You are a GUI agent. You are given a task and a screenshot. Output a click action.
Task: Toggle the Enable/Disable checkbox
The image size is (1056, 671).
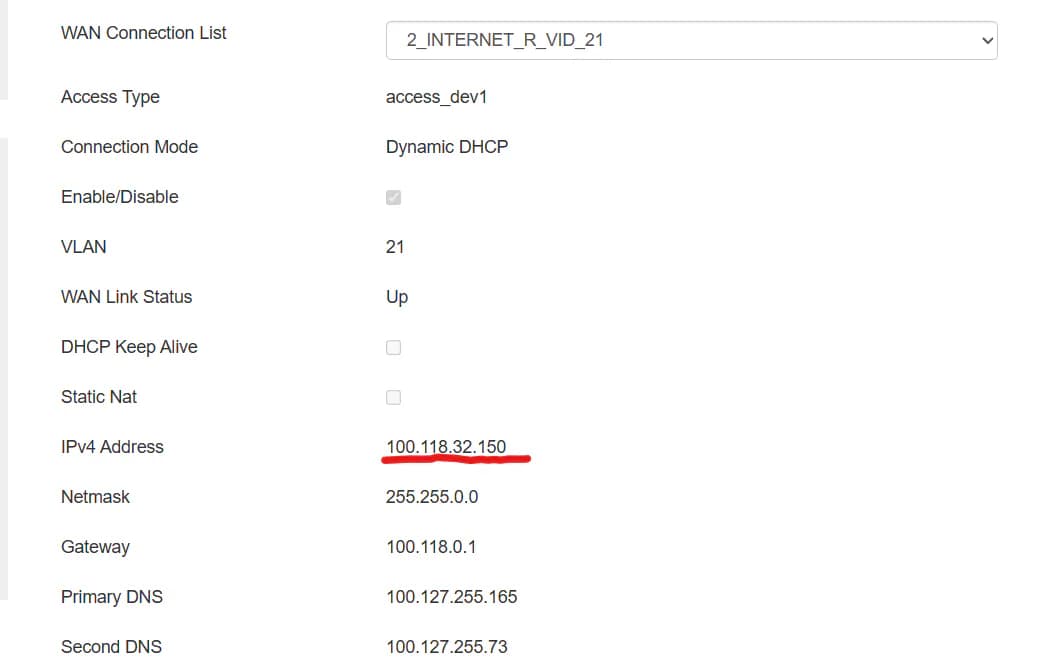(x=393, y=197)
